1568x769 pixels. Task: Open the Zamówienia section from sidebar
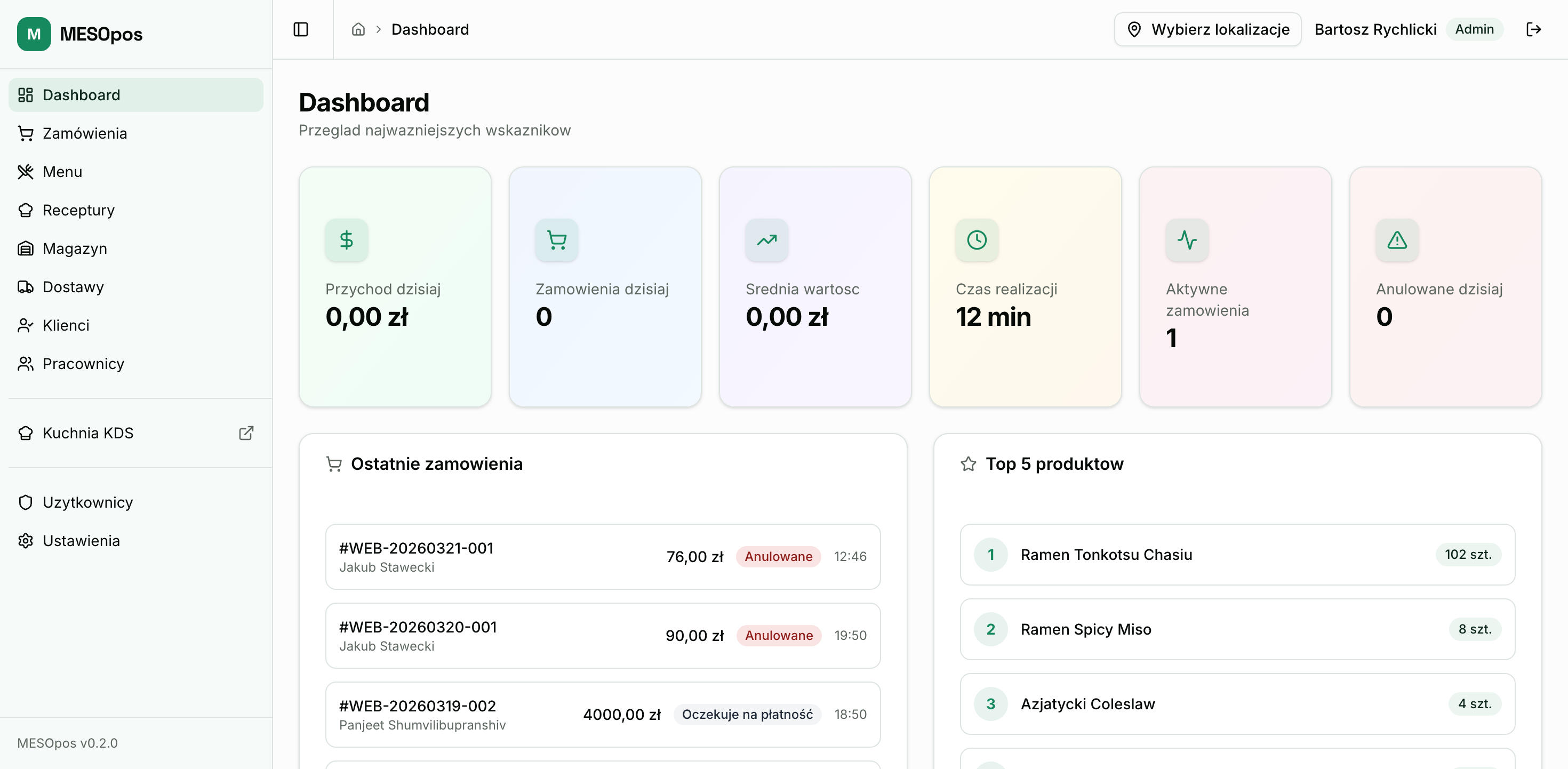pyautogui.click(x=85, y=133)
